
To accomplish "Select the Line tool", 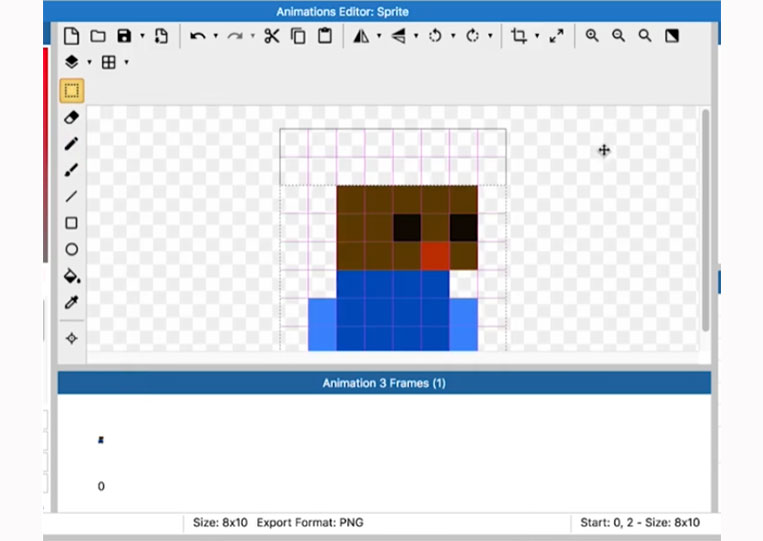I will (72, 197).
